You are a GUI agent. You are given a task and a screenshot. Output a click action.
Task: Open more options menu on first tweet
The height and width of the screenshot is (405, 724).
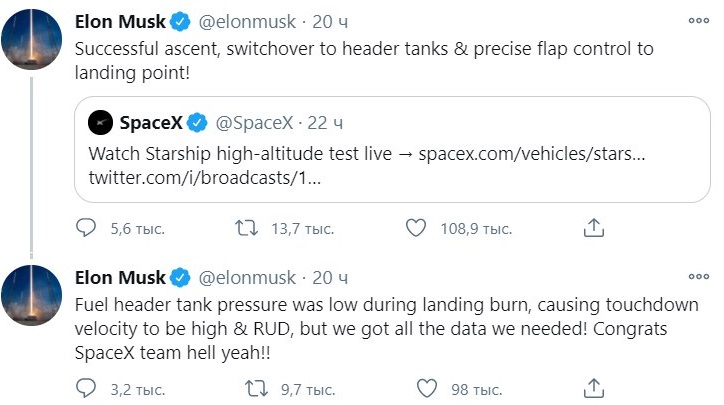click(697, 20)
